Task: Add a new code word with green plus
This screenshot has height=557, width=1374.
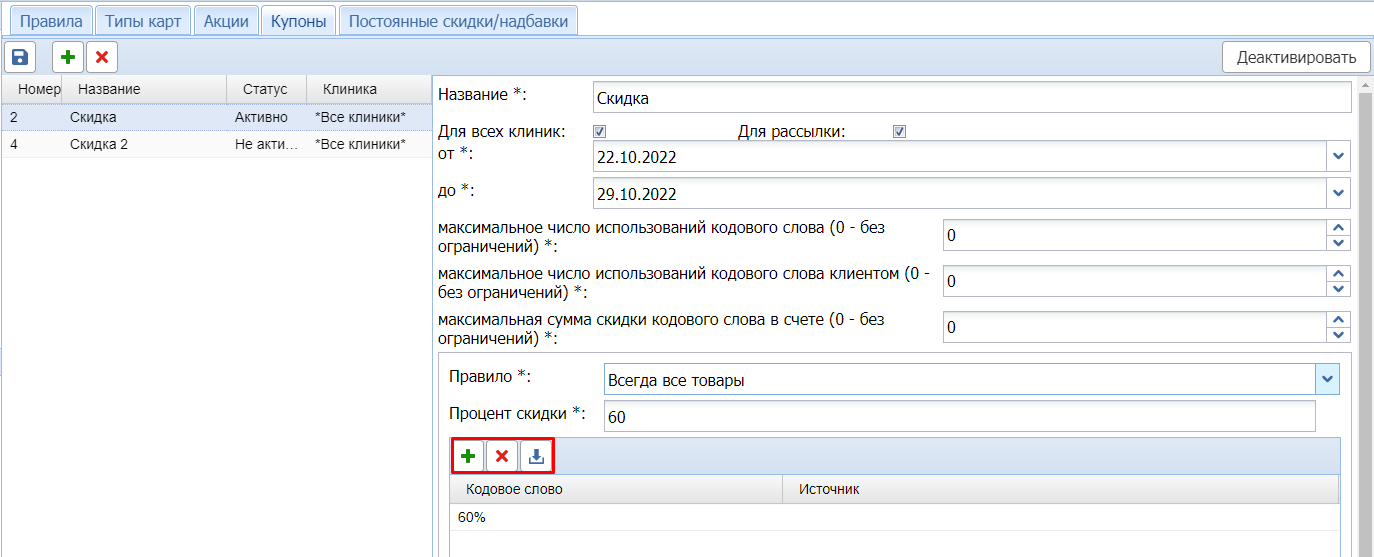Action: [468, 457]
